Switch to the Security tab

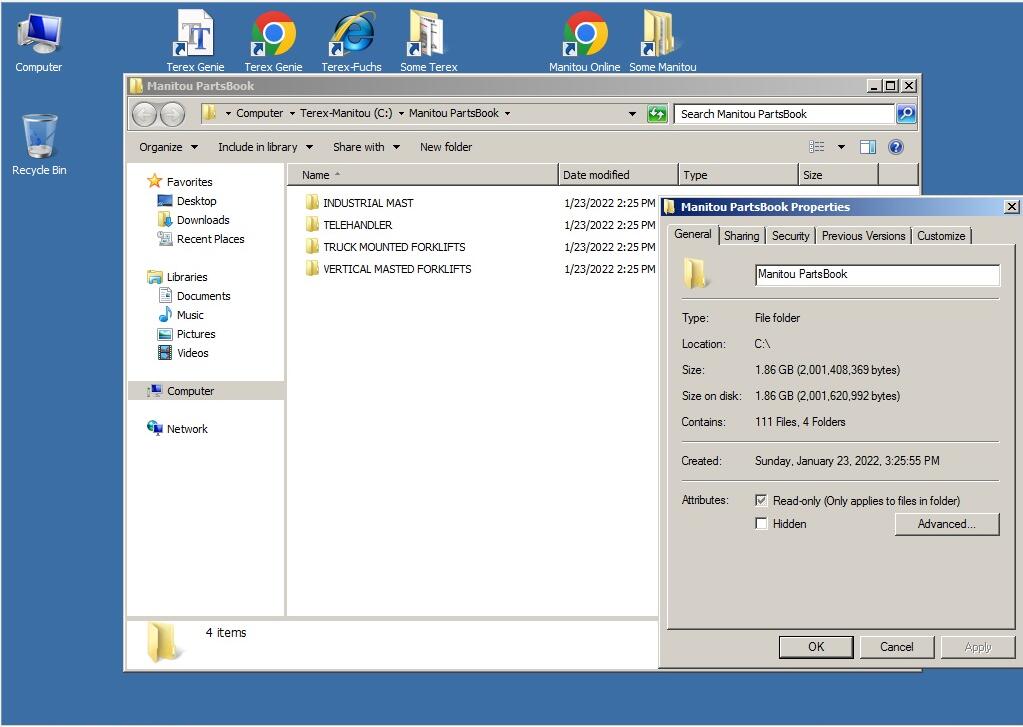[x=790, y=236]
